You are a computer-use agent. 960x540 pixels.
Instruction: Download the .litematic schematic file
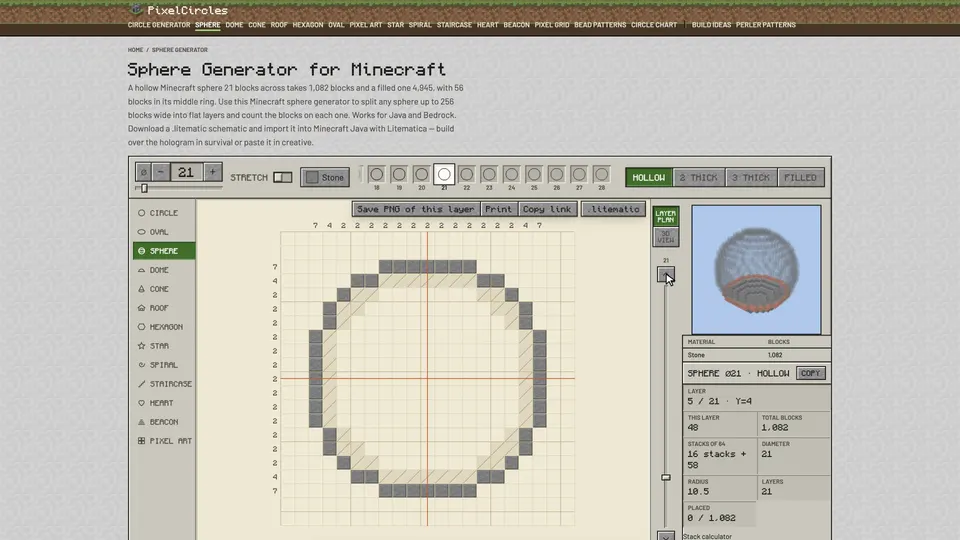(613, 209)
